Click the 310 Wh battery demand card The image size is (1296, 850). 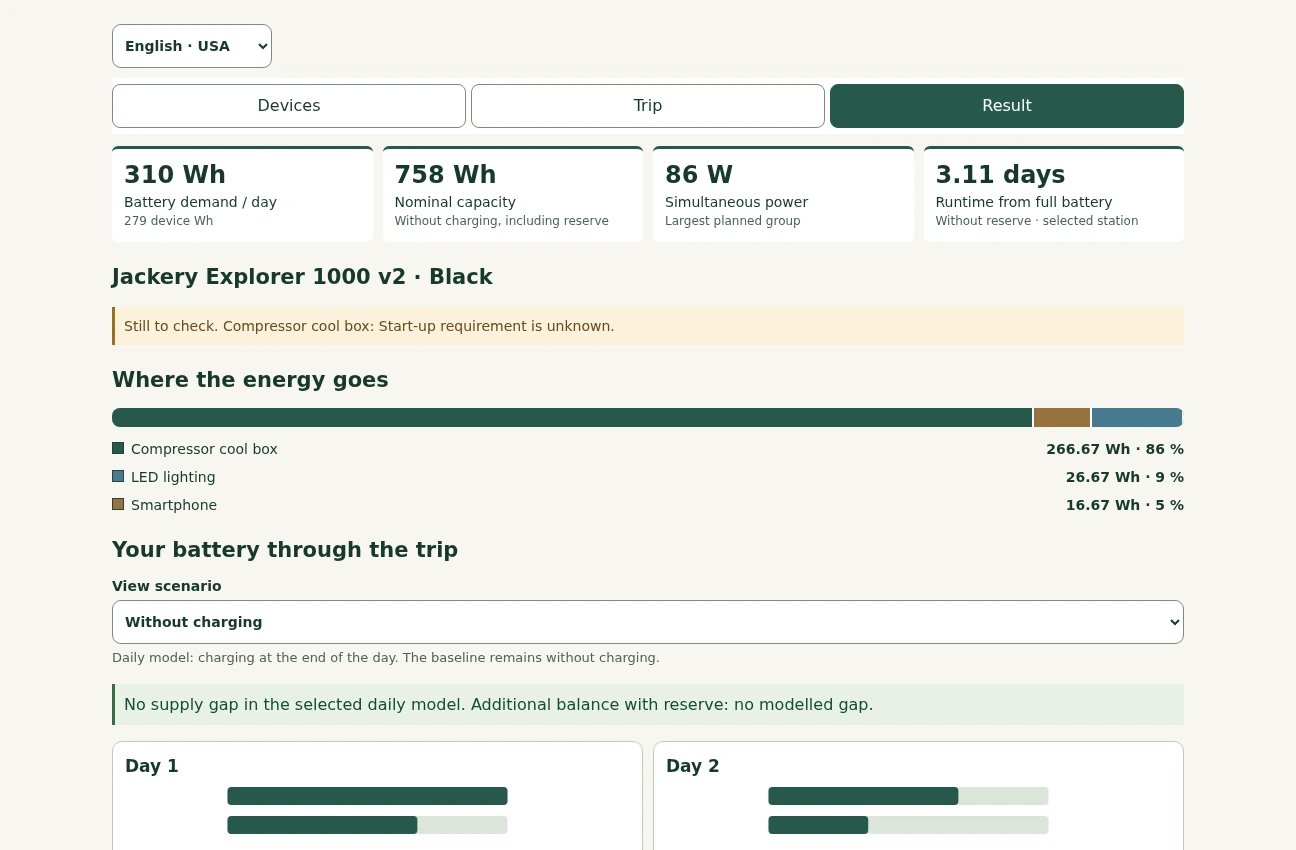[x=242, y=194]
